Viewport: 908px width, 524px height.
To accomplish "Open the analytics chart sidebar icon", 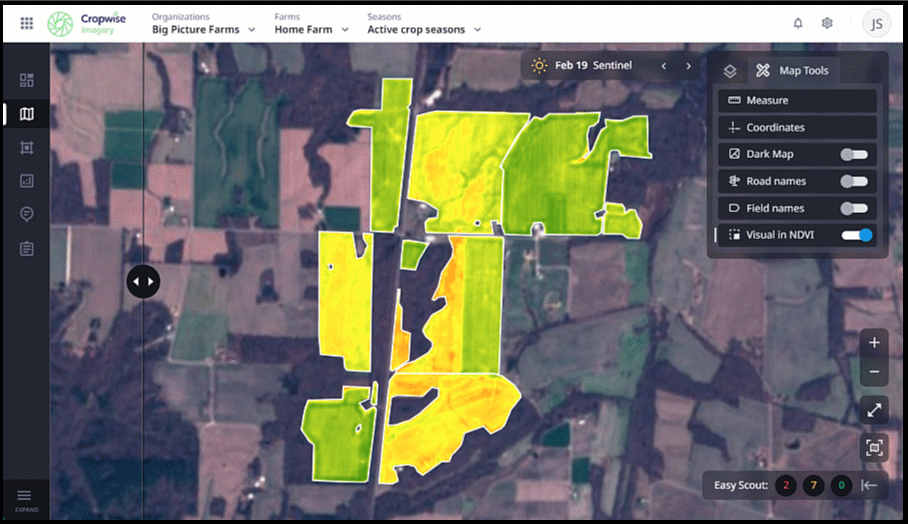I will pyautogui.click(x=26, y=181).
